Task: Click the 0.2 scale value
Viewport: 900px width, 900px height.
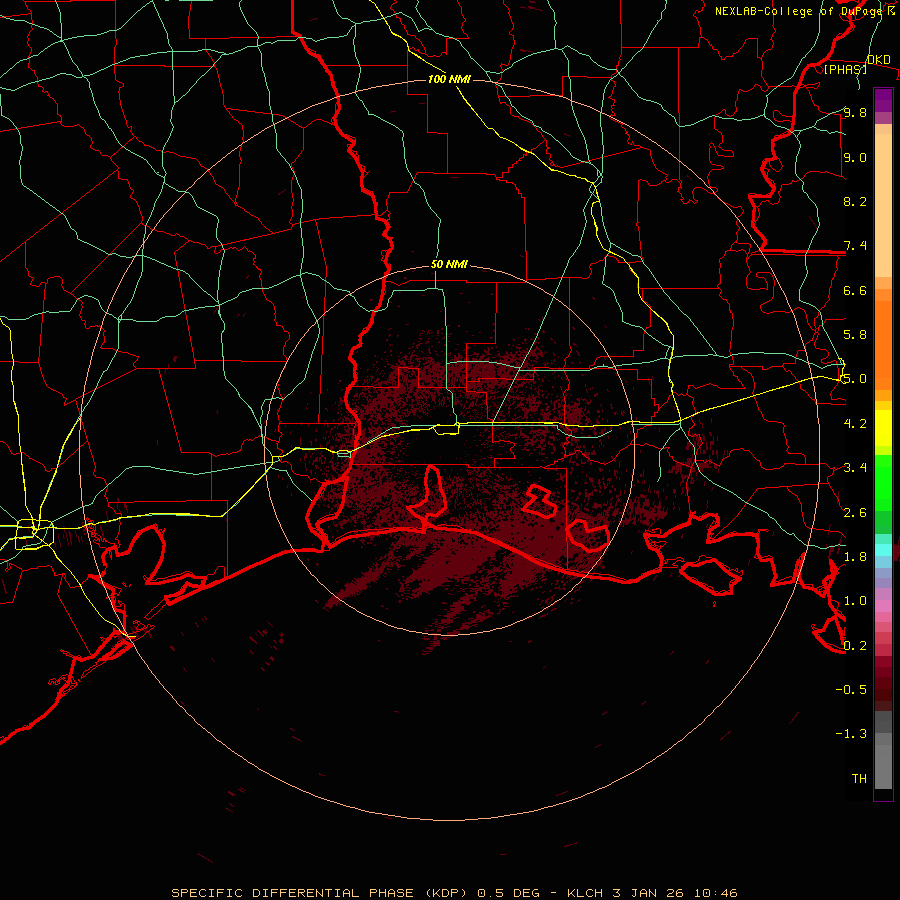Action: tap(855, 646)
